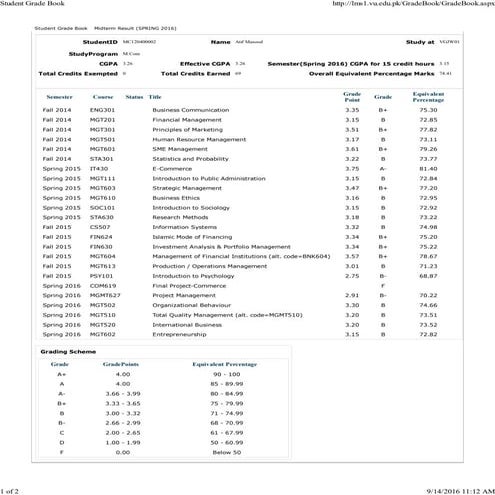Click the 75 - 79.99 percentage range
Image resolution: width=495 pixels, height=495 pixels.
tap(227, 403)
